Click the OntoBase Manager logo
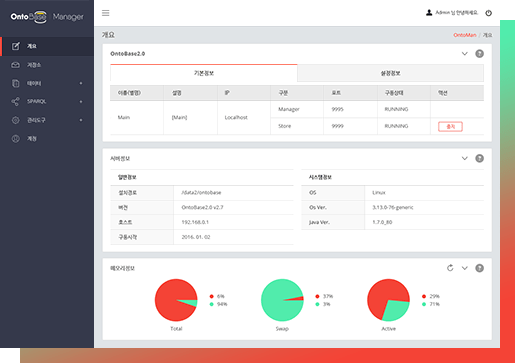The image size is (515, 363). [47, 17]
